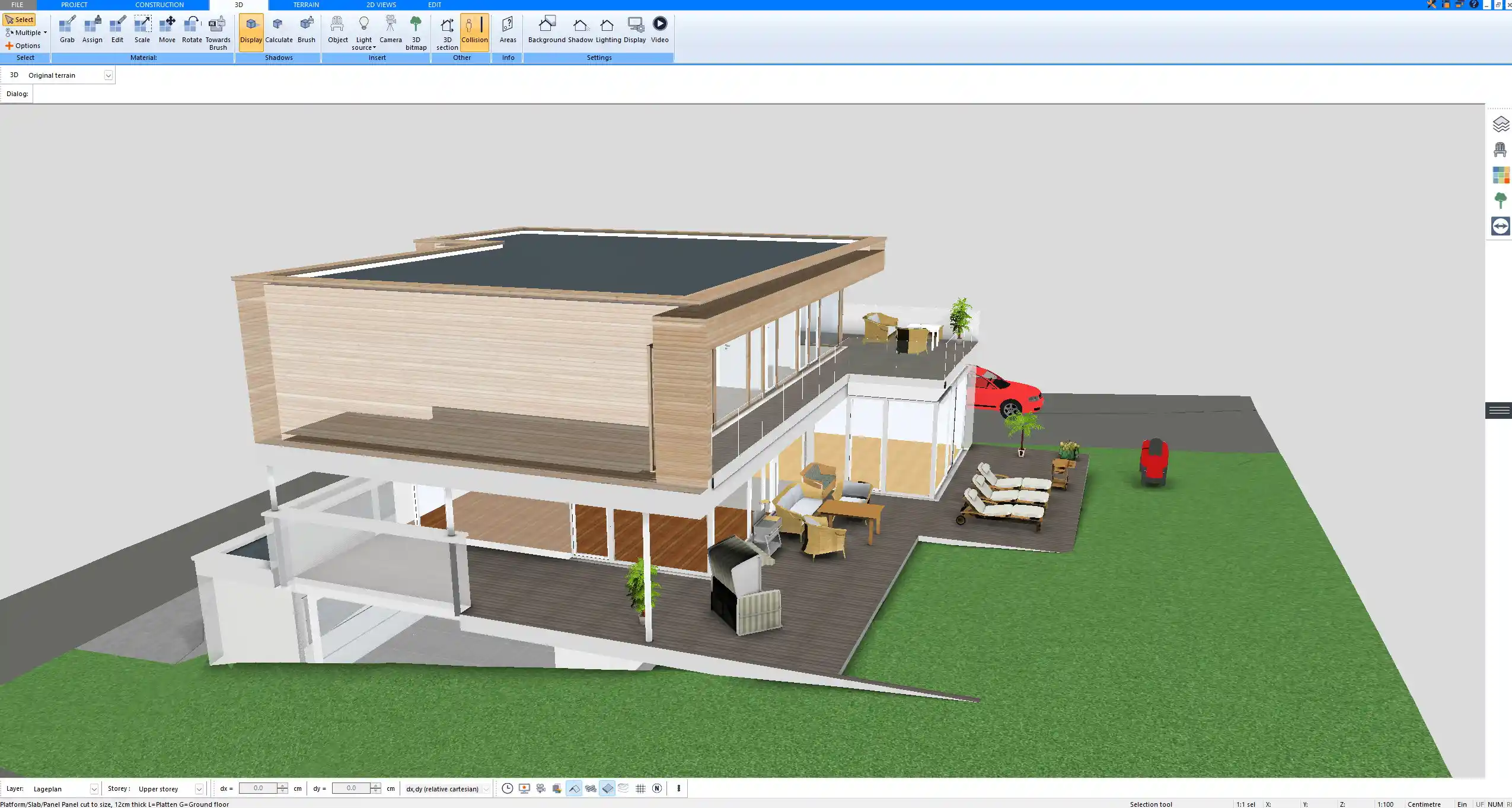Switch to the TERRAIN ribbon tab

305,4
